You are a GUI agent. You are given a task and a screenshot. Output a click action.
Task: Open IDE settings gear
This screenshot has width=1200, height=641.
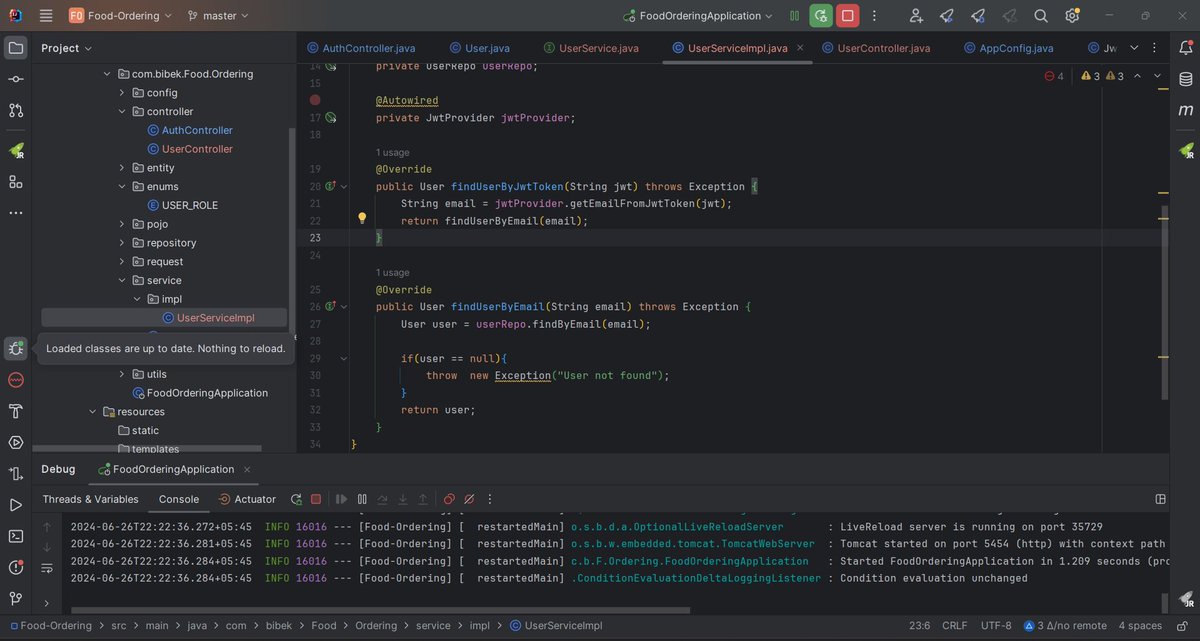coord(1072,16)
